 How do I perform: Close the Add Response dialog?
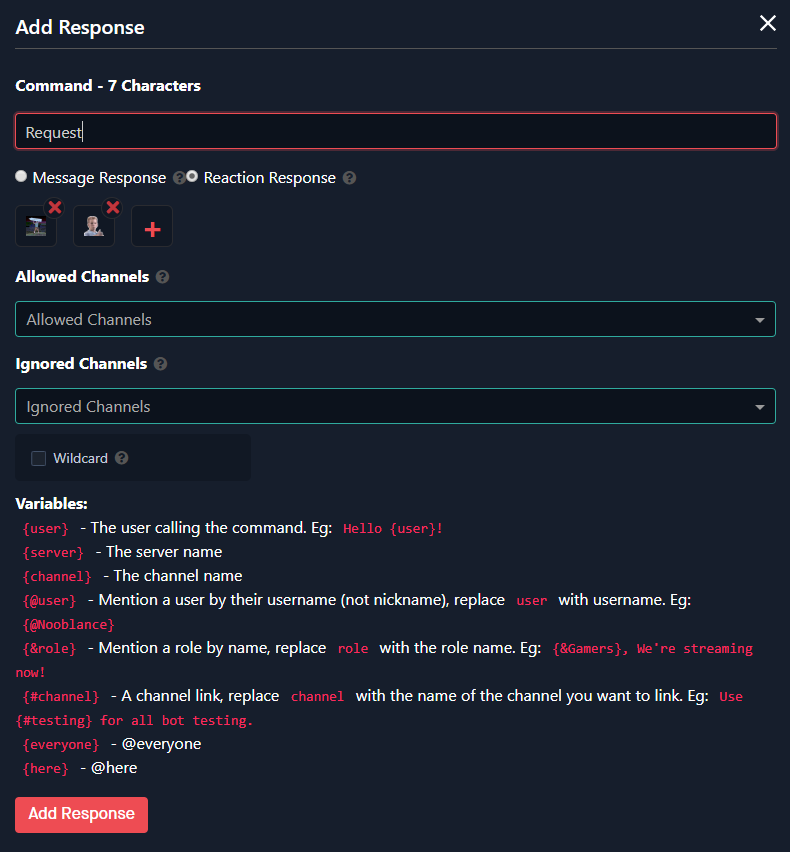767,23
